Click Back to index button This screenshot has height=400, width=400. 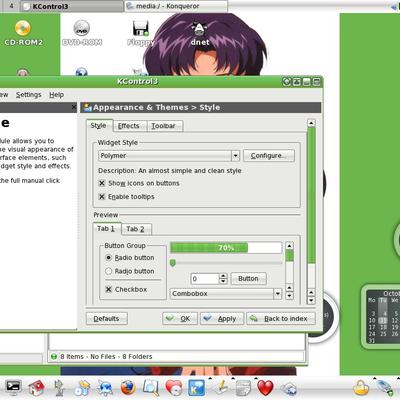(281, 319)
